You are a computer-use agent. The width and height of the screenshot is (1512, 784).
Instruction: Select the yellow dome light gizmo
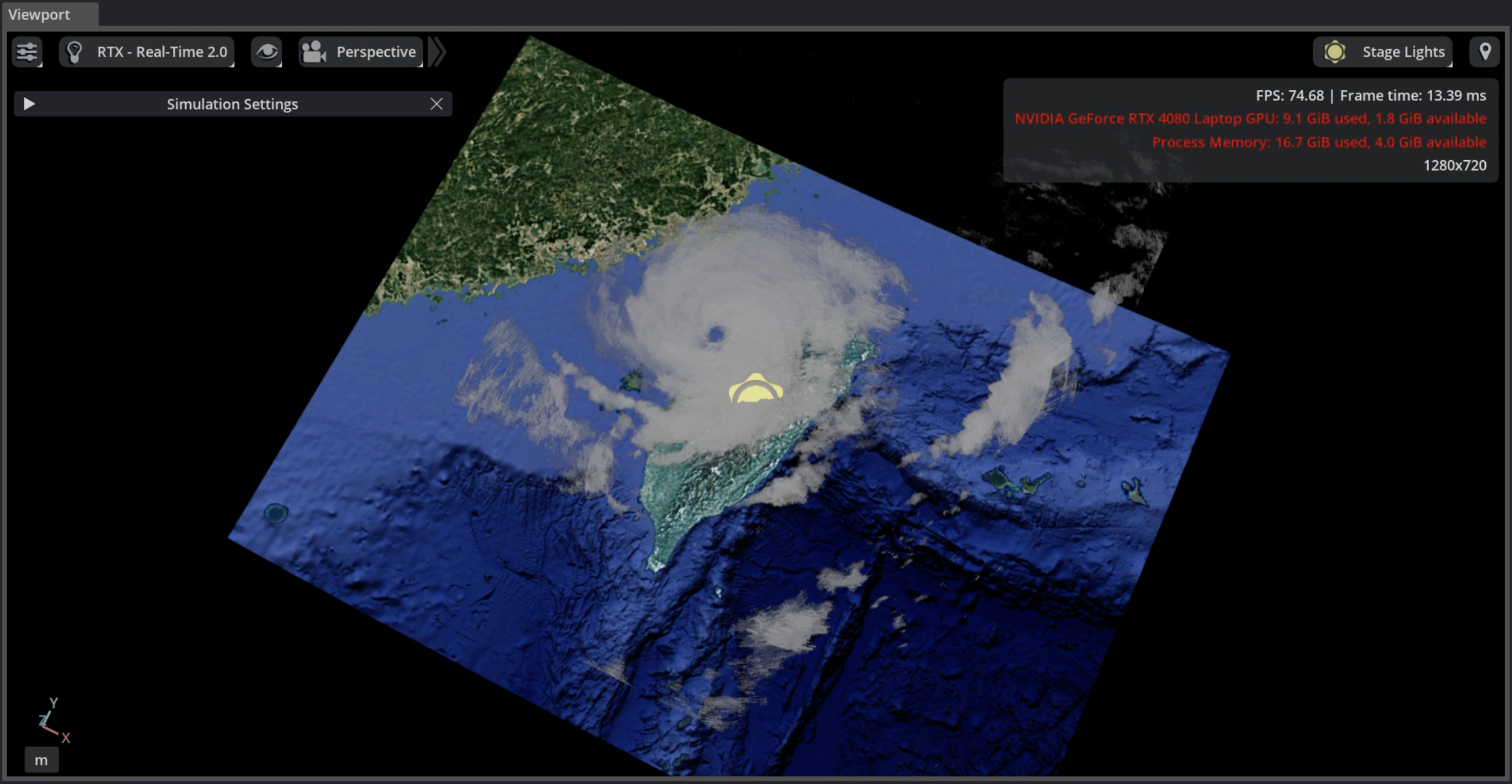tap(755, 388)
